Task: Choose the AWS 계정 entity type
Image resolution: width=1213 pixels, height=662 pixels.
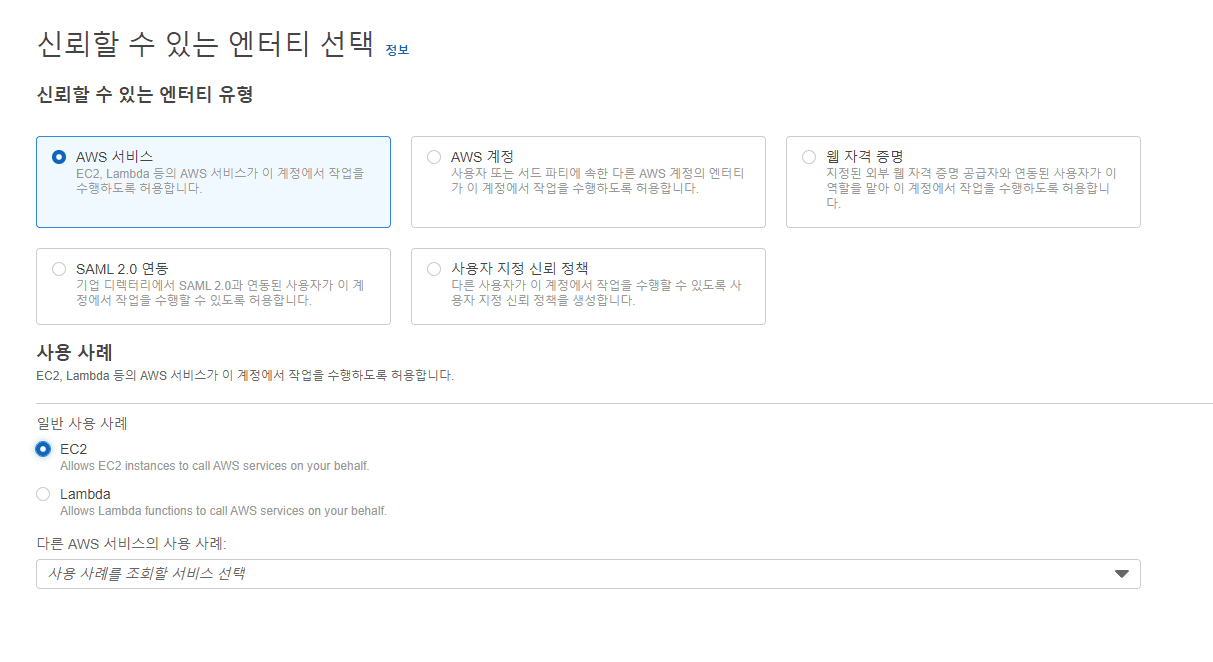Action: pyautogui.click(x=434, y=157)
